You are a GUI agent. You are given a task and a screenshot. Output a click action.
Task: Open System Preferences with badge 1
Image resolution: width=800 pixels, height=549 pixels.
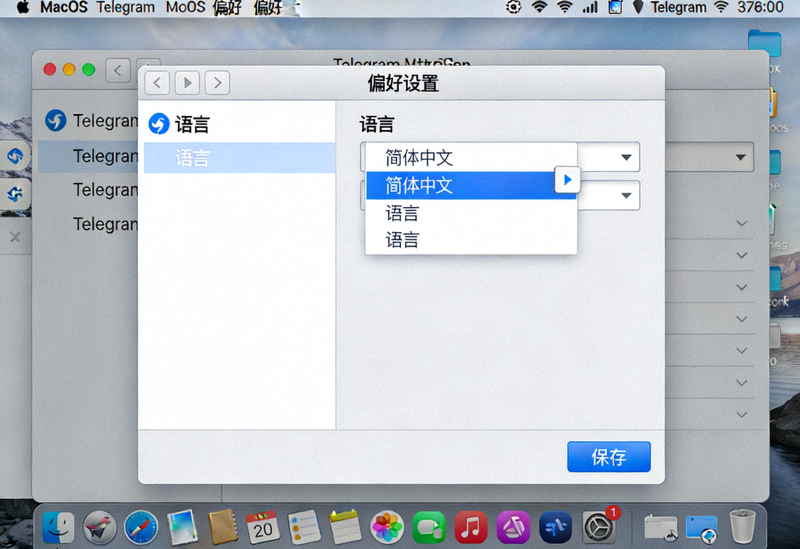(598, 527)
